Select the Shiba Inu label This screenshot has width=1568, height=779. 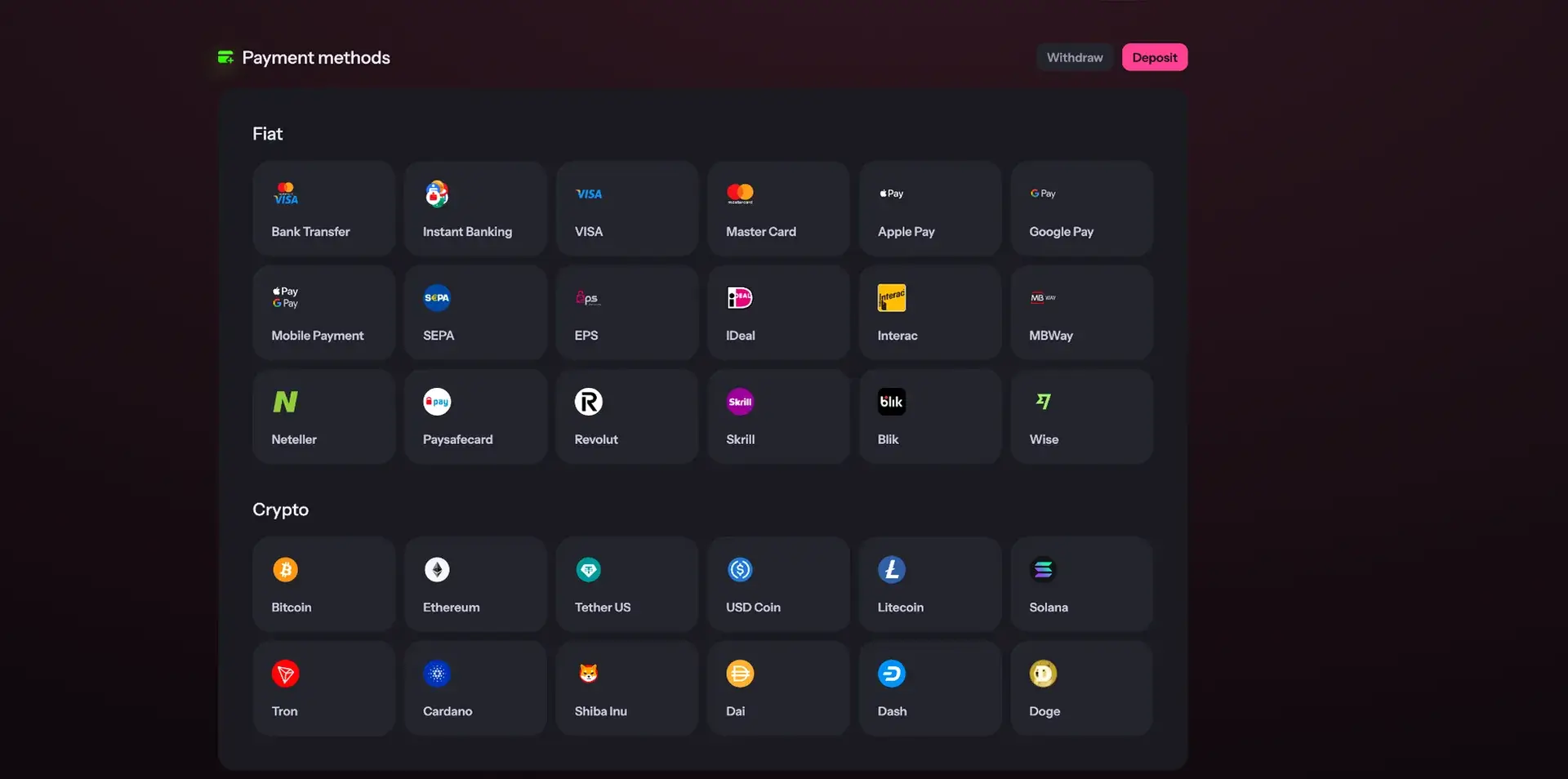click(601, 710)
